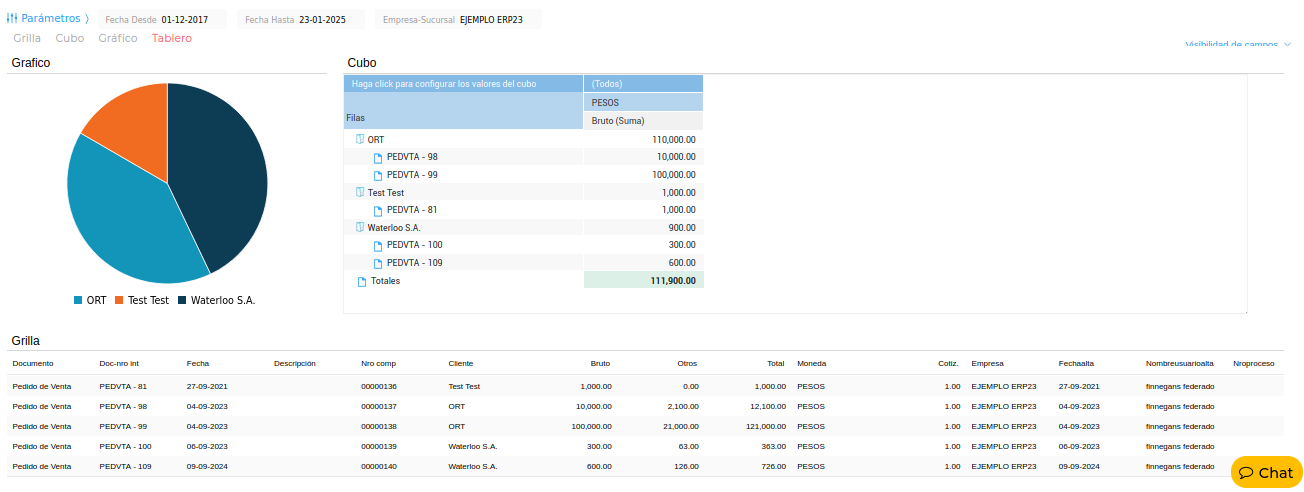Sort grid by Bruto column header

click(x=600, y=363)
